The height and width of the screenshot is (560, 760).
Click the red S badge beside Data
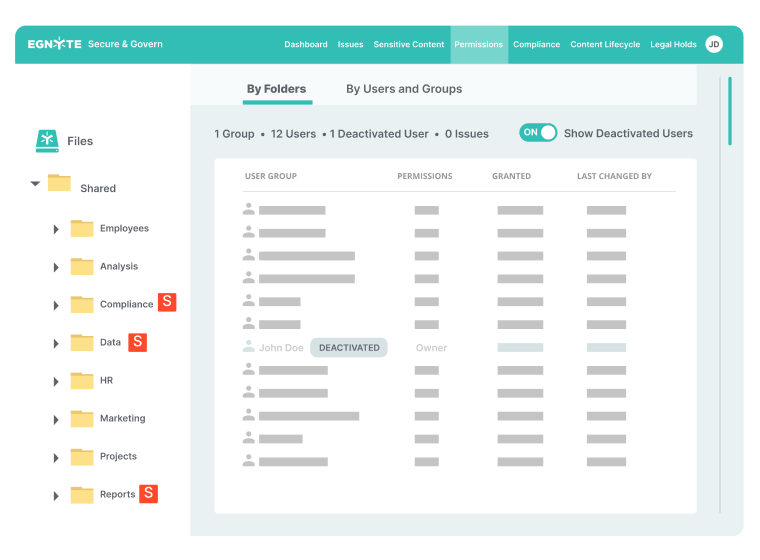138,342
